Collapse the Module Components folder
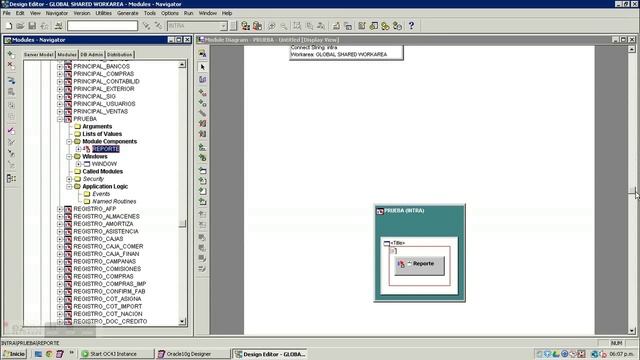Viewport: 640px width, 360px height. coord(69,142)
